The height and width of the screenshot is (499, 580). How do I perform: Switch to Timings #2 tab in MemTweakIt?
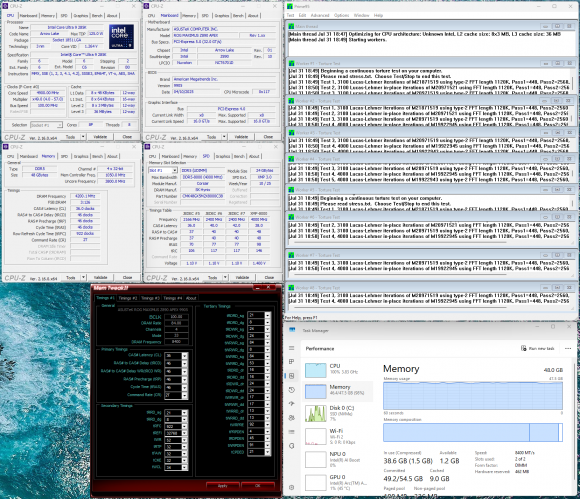pos(128,298)
